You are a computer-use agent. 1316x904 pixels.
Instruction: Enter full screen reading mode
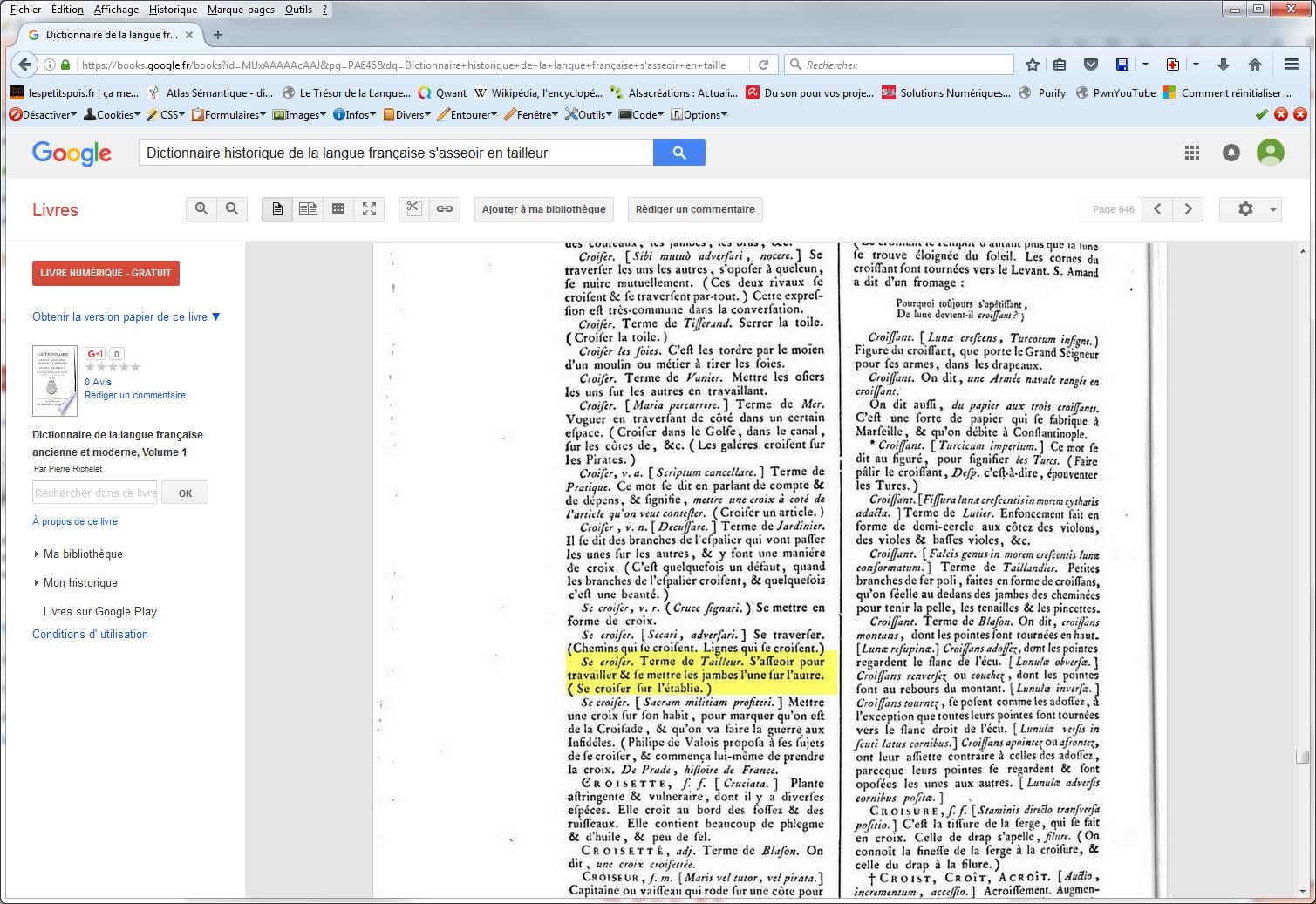tap(369, 209)
